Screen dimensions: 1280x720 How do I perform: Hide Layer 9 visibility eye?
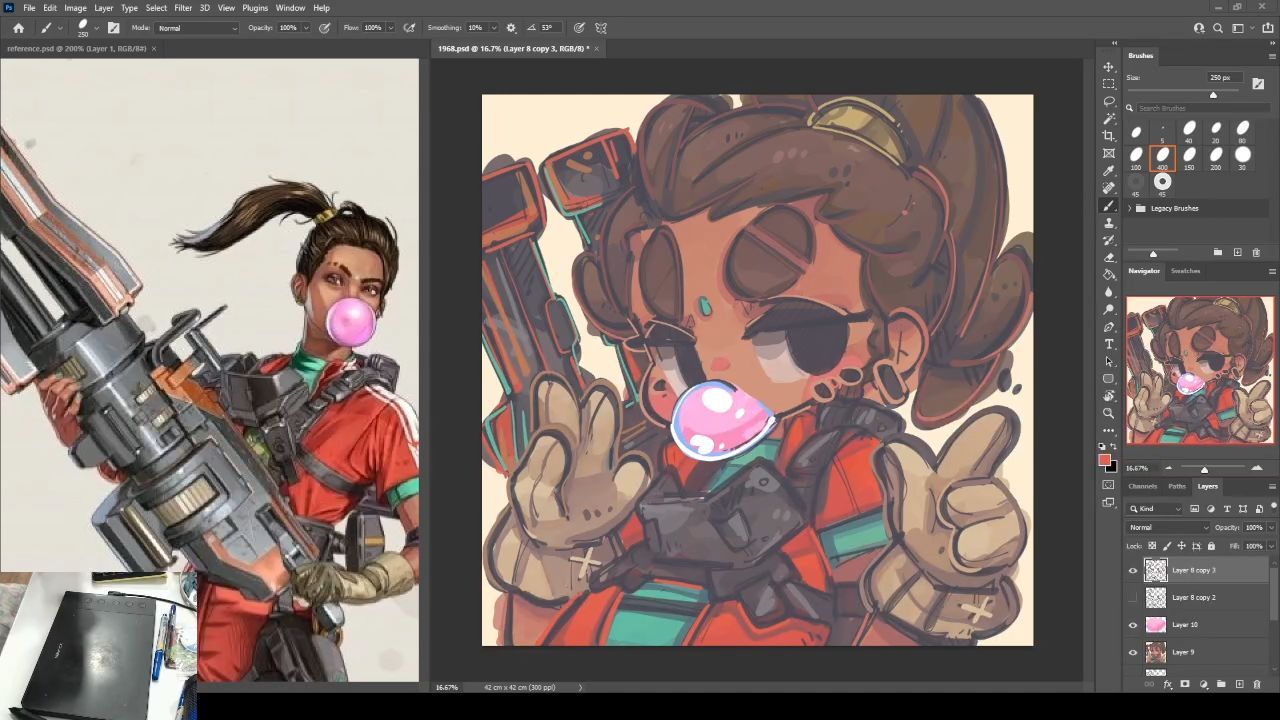click(1133, 653)
